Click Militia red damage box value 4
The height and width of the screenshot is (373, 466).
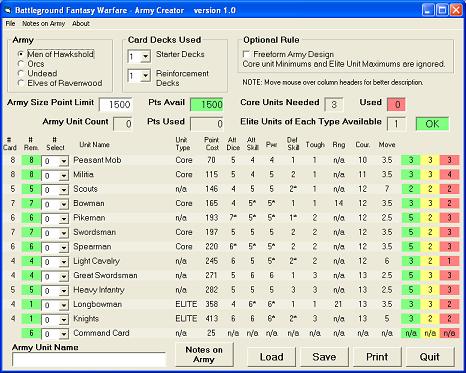click(449, 174)
